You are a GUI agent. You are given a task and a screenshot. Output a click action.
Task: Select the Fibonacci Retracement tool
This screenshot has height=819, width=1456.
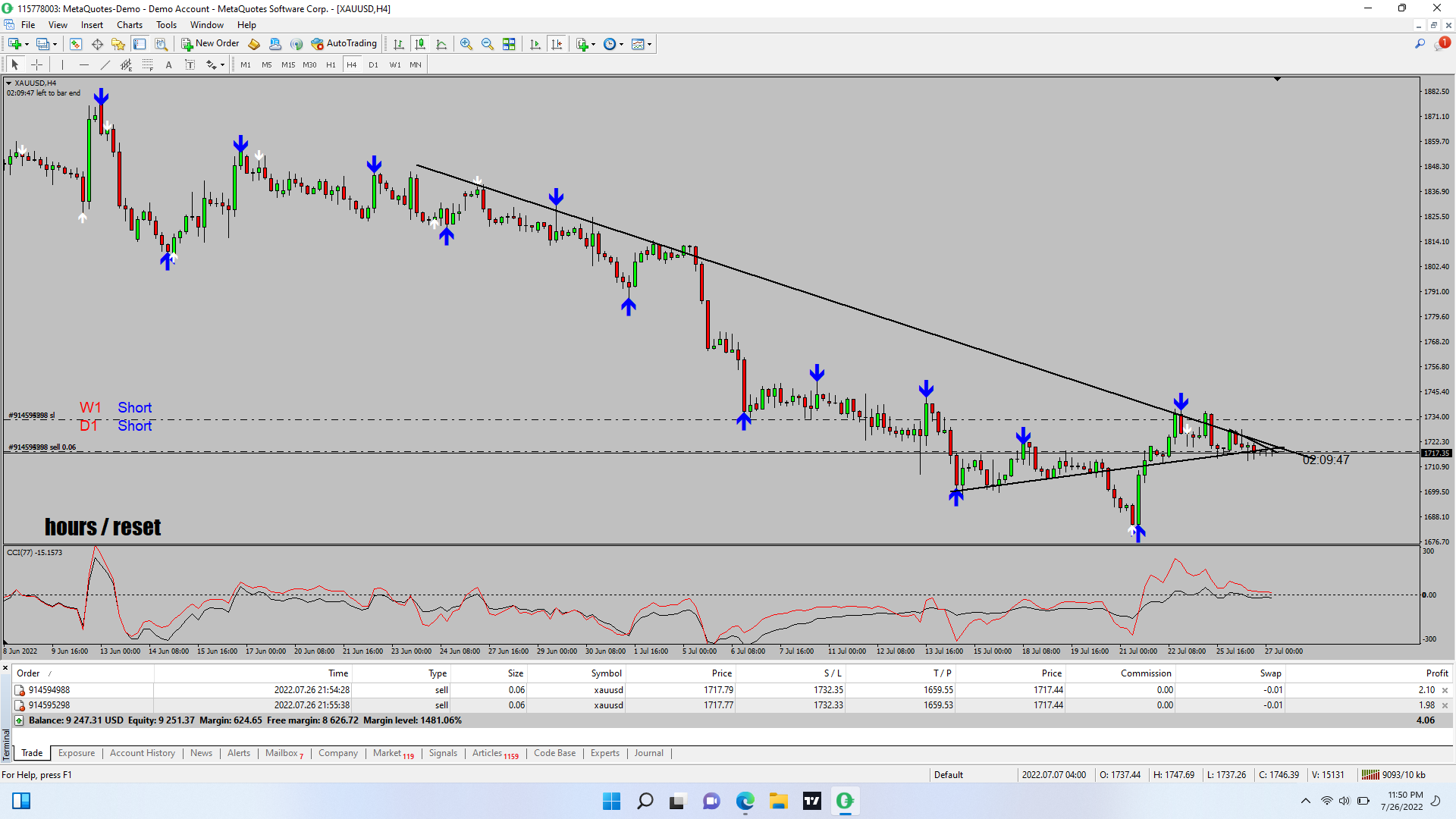point(148,65)
